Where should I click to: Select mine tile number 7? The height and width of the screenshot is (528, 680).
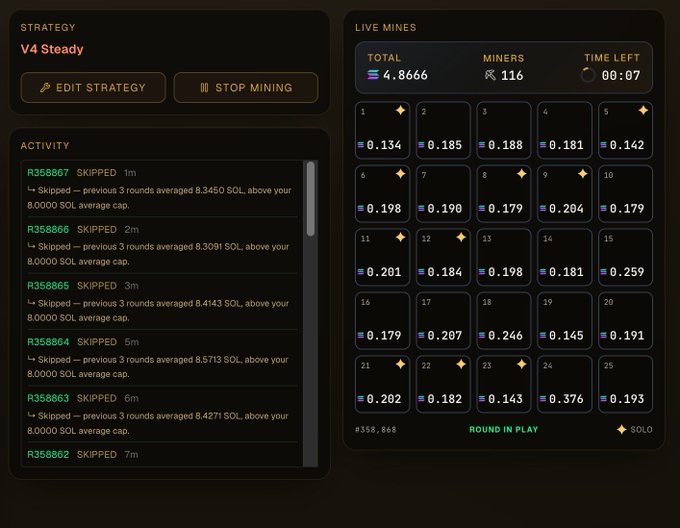point(443,194)
